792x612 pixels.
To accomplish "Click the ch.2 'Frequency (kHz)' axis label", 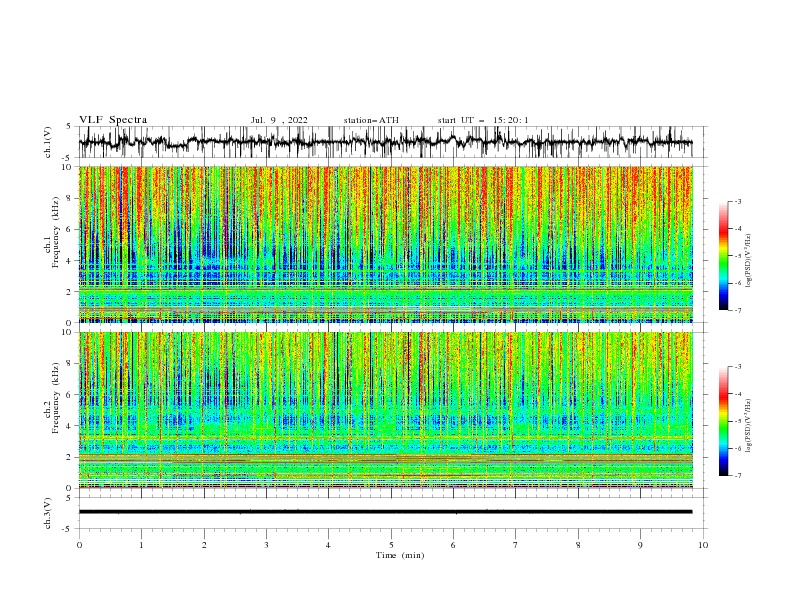I will (57, 398).
